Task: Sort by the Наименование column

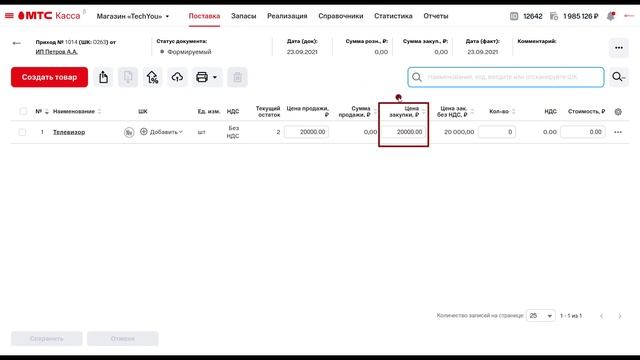Action: (x=100, y=111)
